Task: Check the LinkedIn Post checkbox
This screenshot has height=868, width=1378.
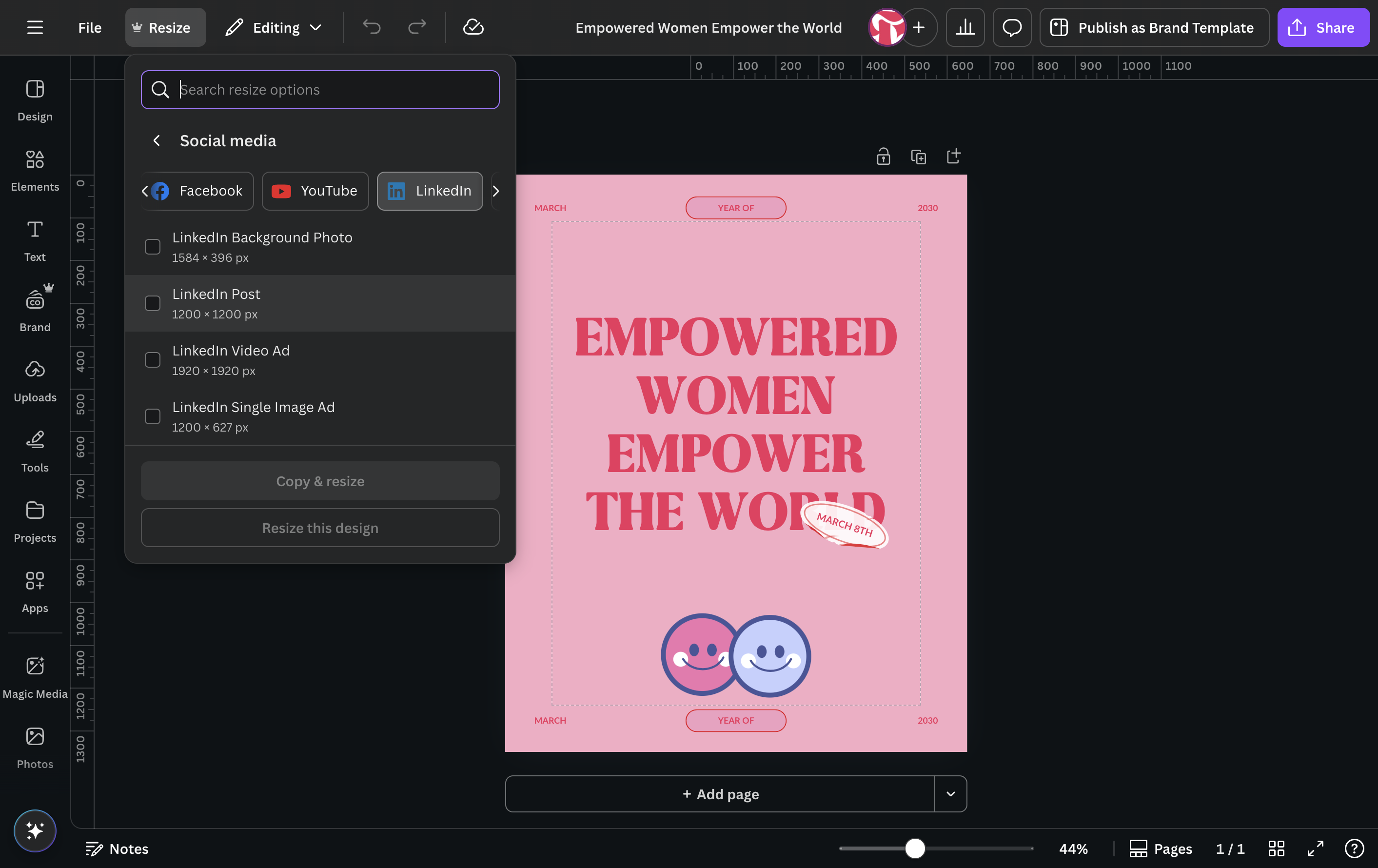Action: tap(152, 303)
